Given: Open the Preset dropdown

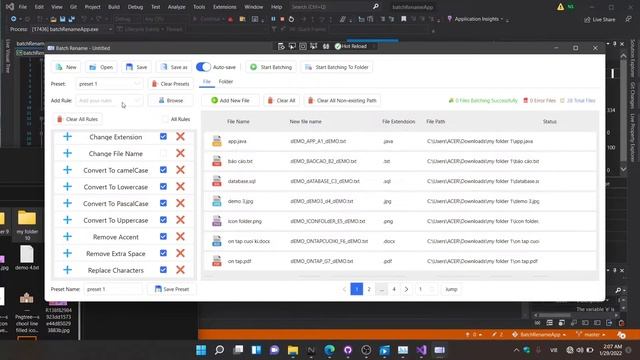Looking at the screenshot, I should (x=109, y=84).
